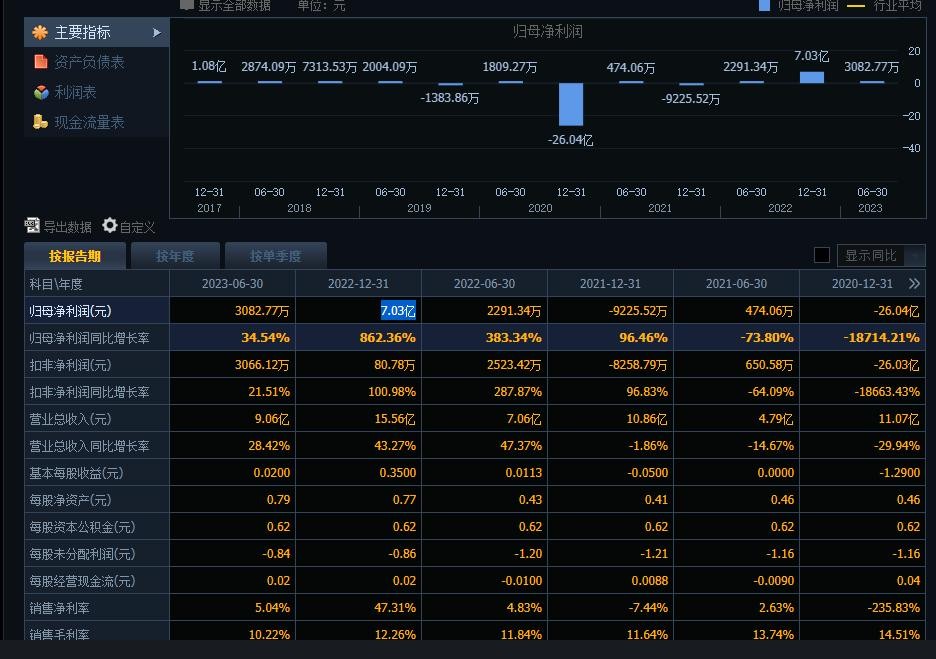This screenshot has height=659, width=936.
Task: Click the 导出数据 export icon
Action: pyautogui.click(x=32, y=226)
